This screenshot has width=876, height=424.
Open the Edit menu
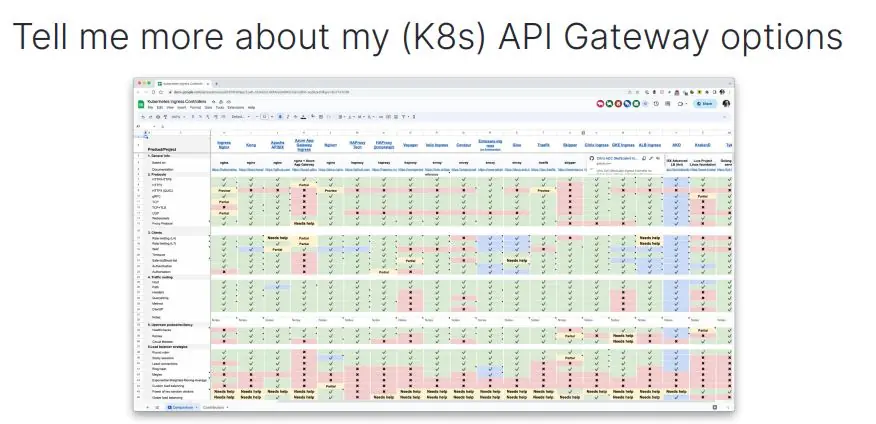point(160,107)
